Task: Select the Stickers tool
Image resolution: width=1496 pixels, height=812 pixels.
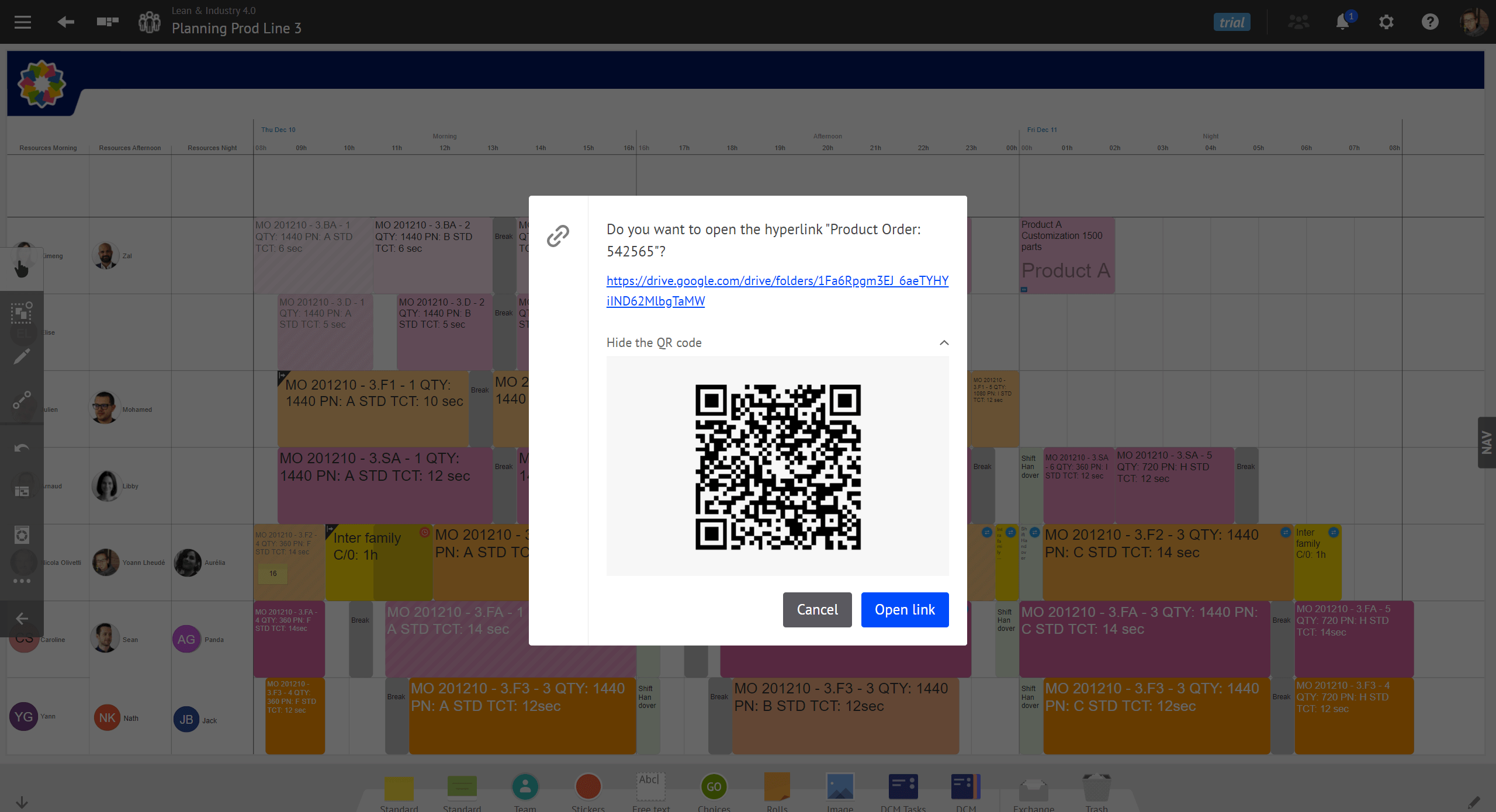Action: click(x=588, y=787)
